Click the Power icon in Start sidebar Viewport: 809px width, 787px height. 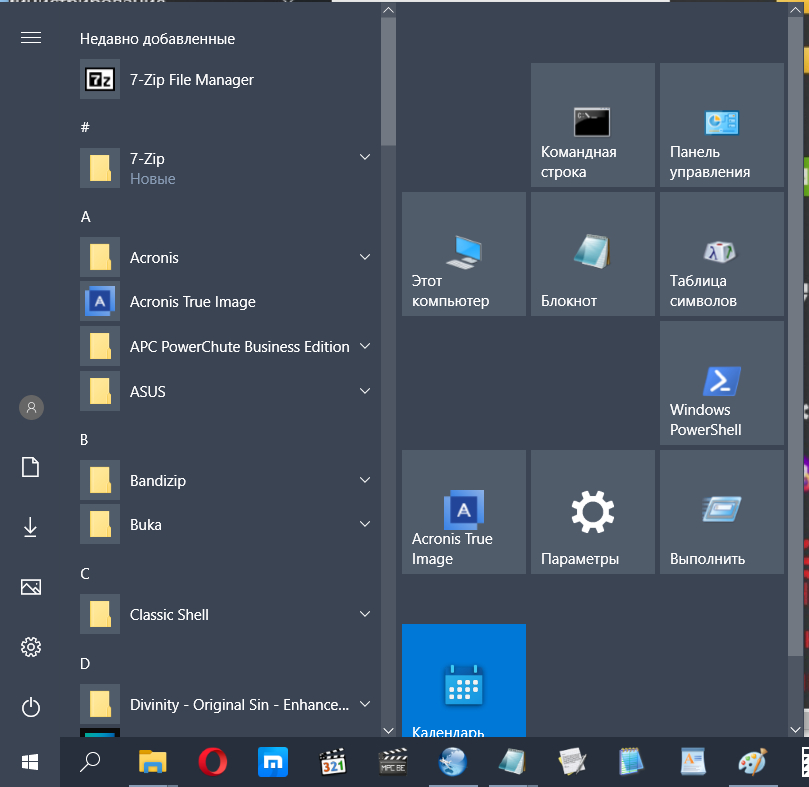[x=31, y=707]
